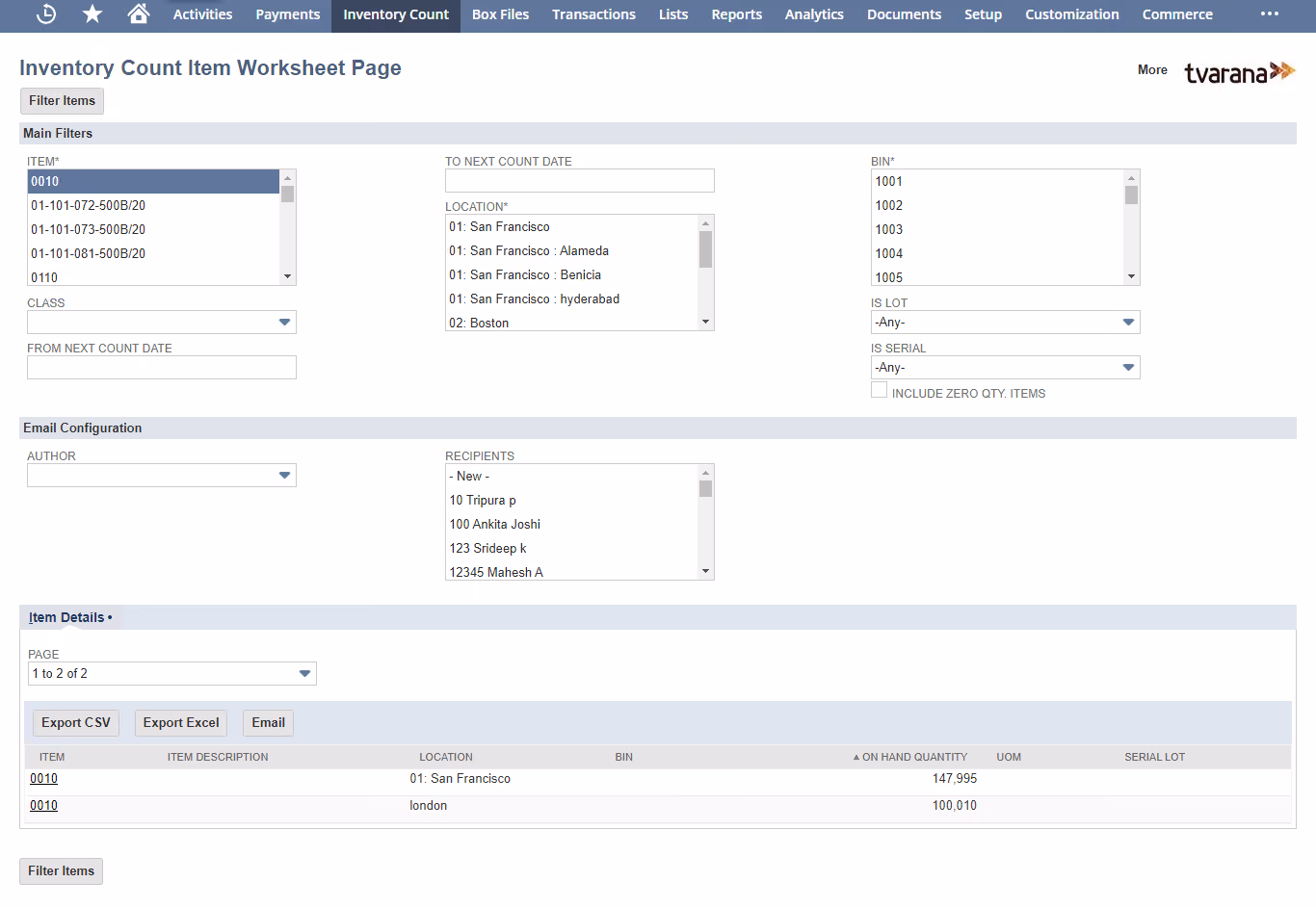Expand the Page dropdown

(304, 674)
